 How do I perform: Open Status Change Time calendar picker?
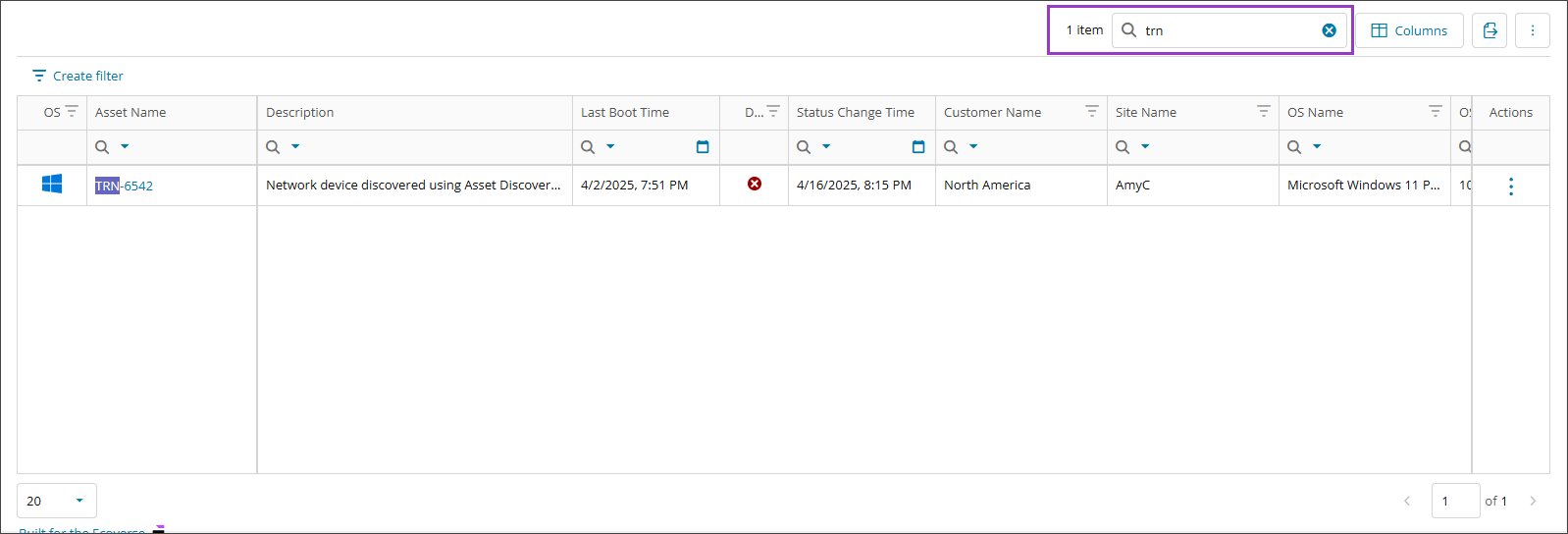click(918, 147)
